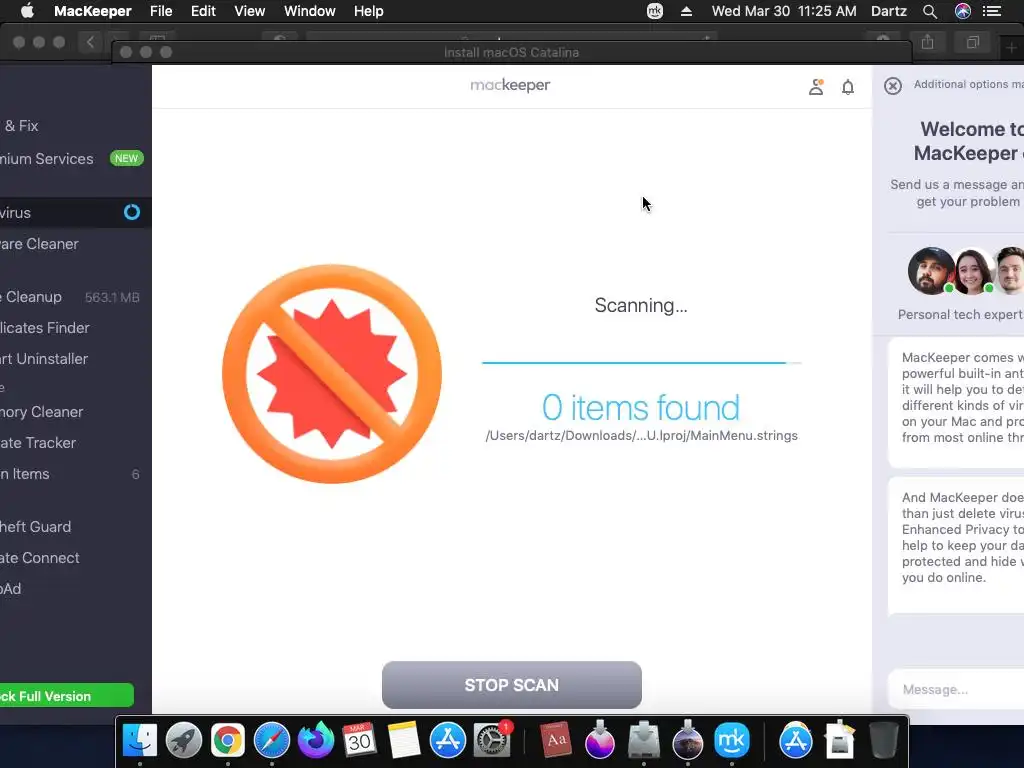Open System Preferences from the Dock
This screenshot has height=768, width=1024.
492,740
